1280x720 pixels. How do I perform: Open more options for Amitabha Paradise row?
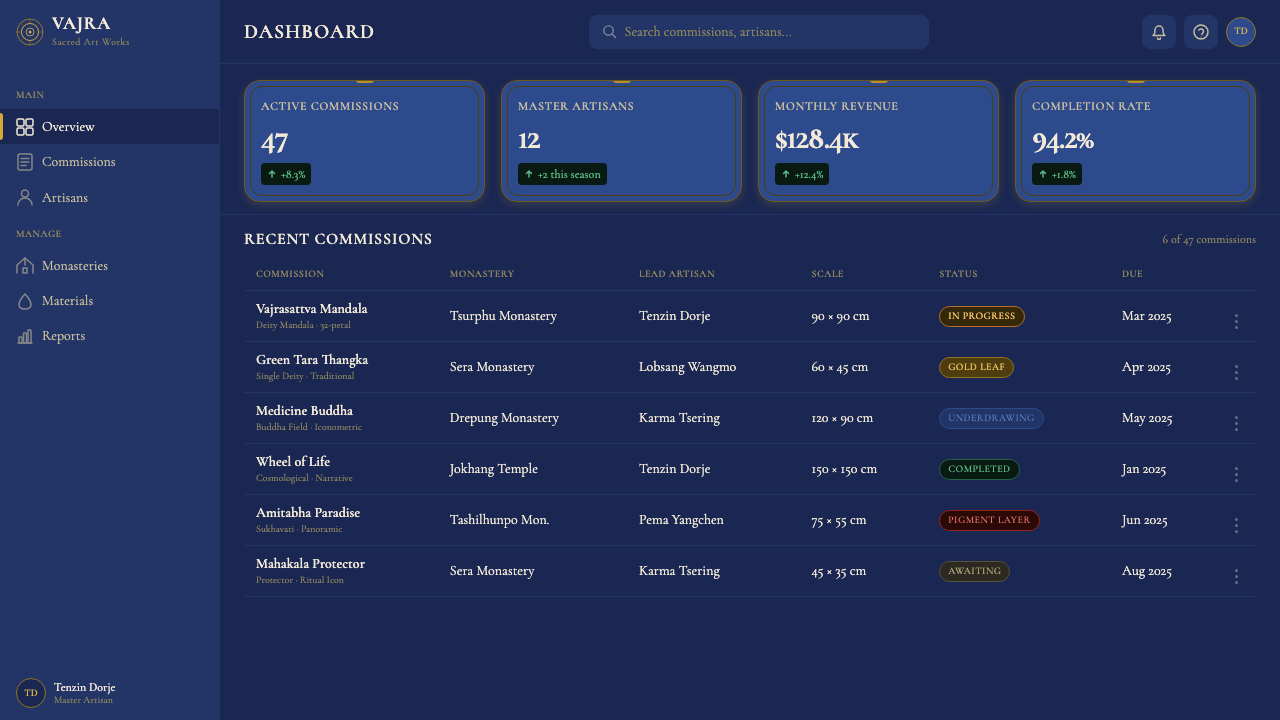click(1236, 525)
